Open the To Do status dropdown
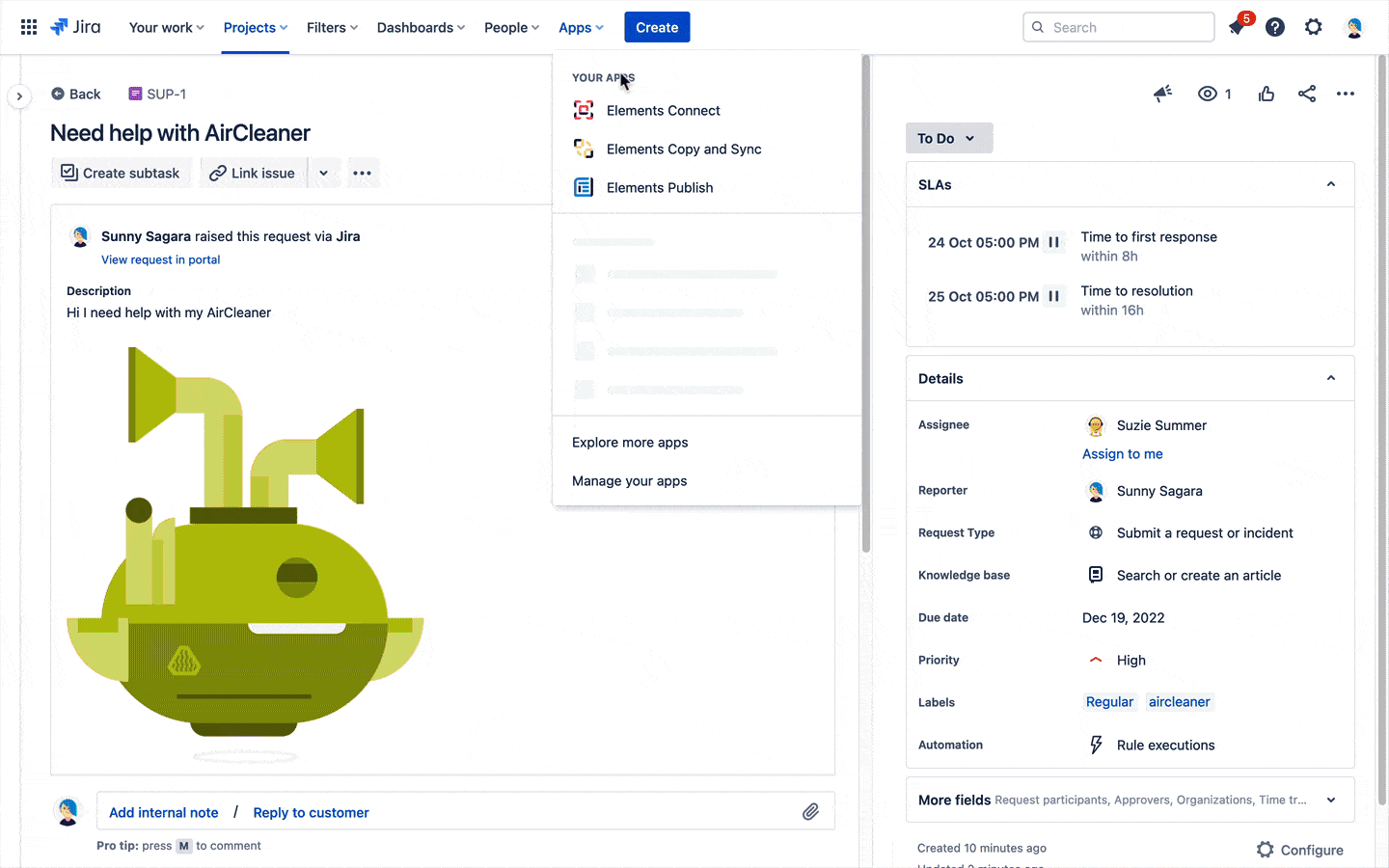 point(949,138)
